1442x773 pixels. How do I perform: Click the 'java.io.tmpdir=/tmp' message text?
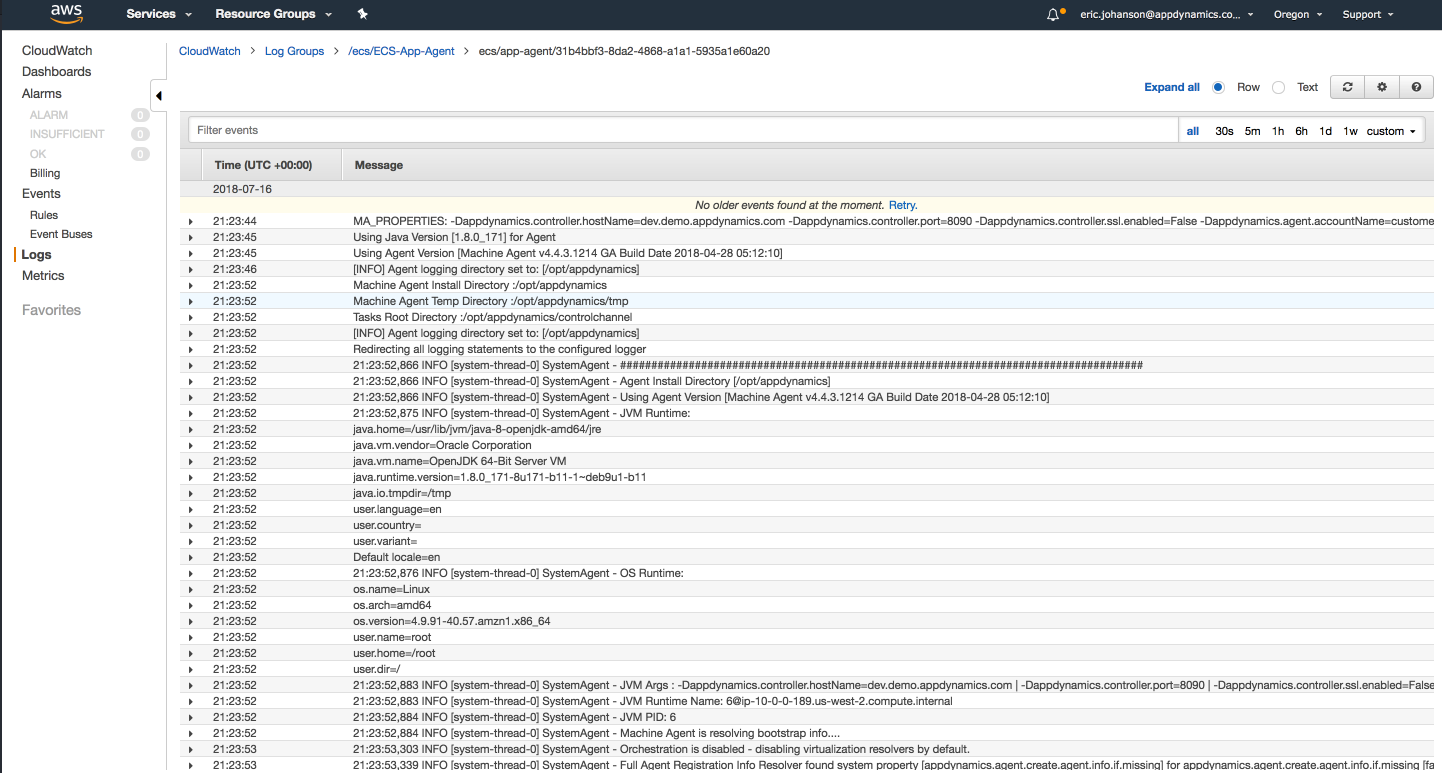tap(402, 493)
